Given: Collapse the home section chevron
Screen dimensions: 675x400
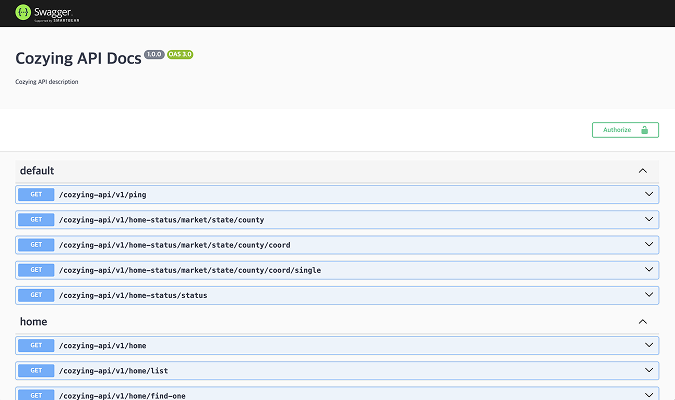Looking at the screenshot, I should 643,322.
